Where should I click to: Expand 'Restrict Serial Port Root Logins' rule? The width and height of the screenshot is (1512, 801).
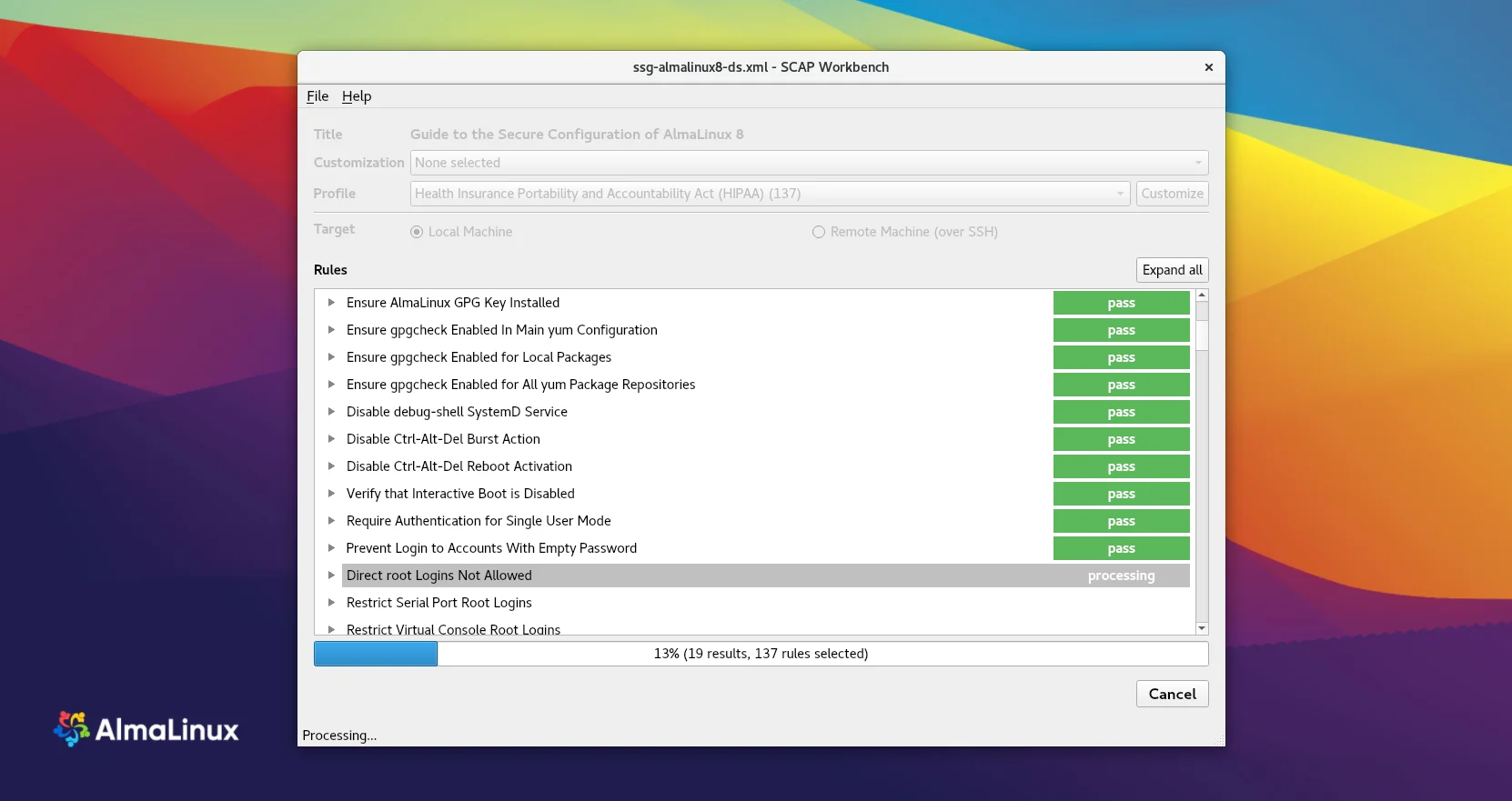click(331, 603)
